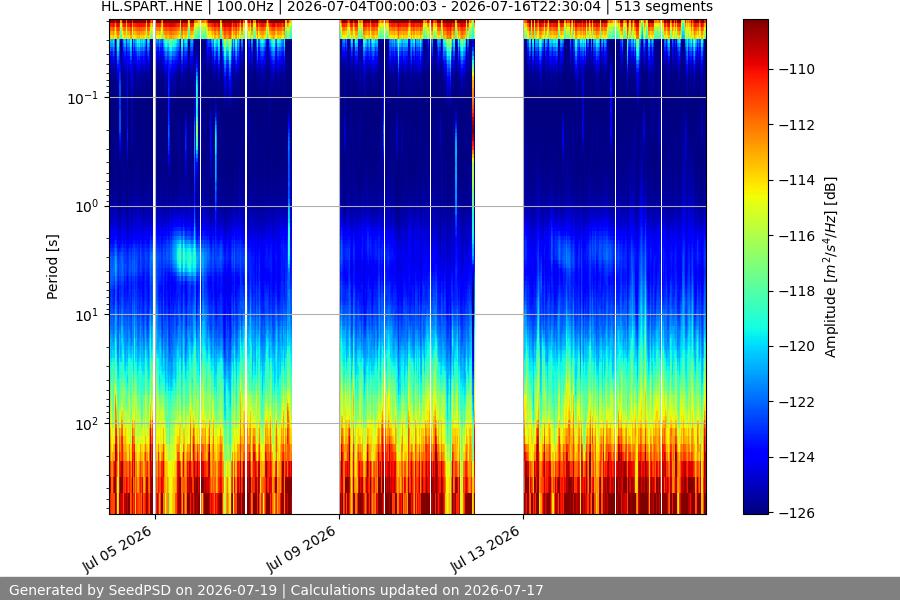
Task: Click the −110 colorbar tick label
Action: tap(797, 69)
